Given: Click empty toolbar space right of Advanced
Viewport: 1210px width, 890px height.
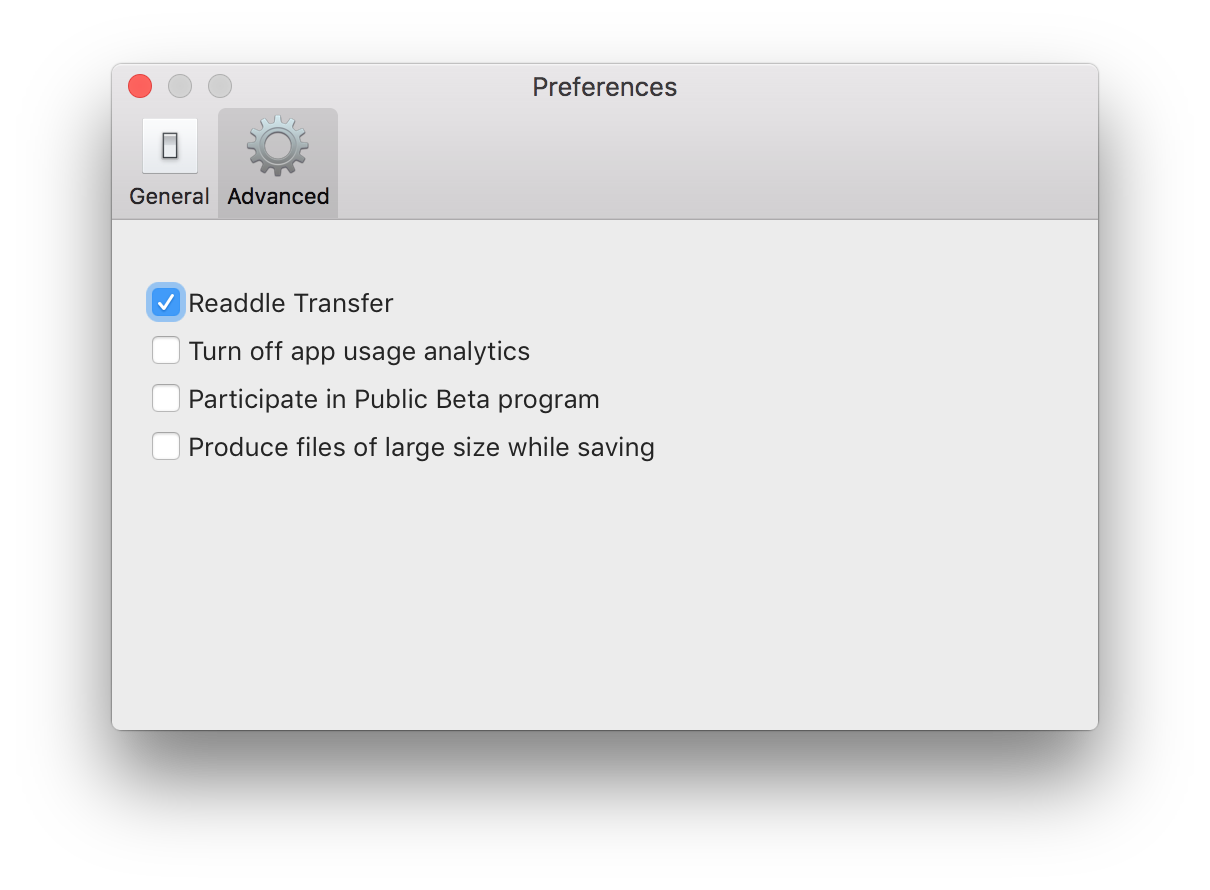Looking at the screenshot, I should (x=700, y=165).
